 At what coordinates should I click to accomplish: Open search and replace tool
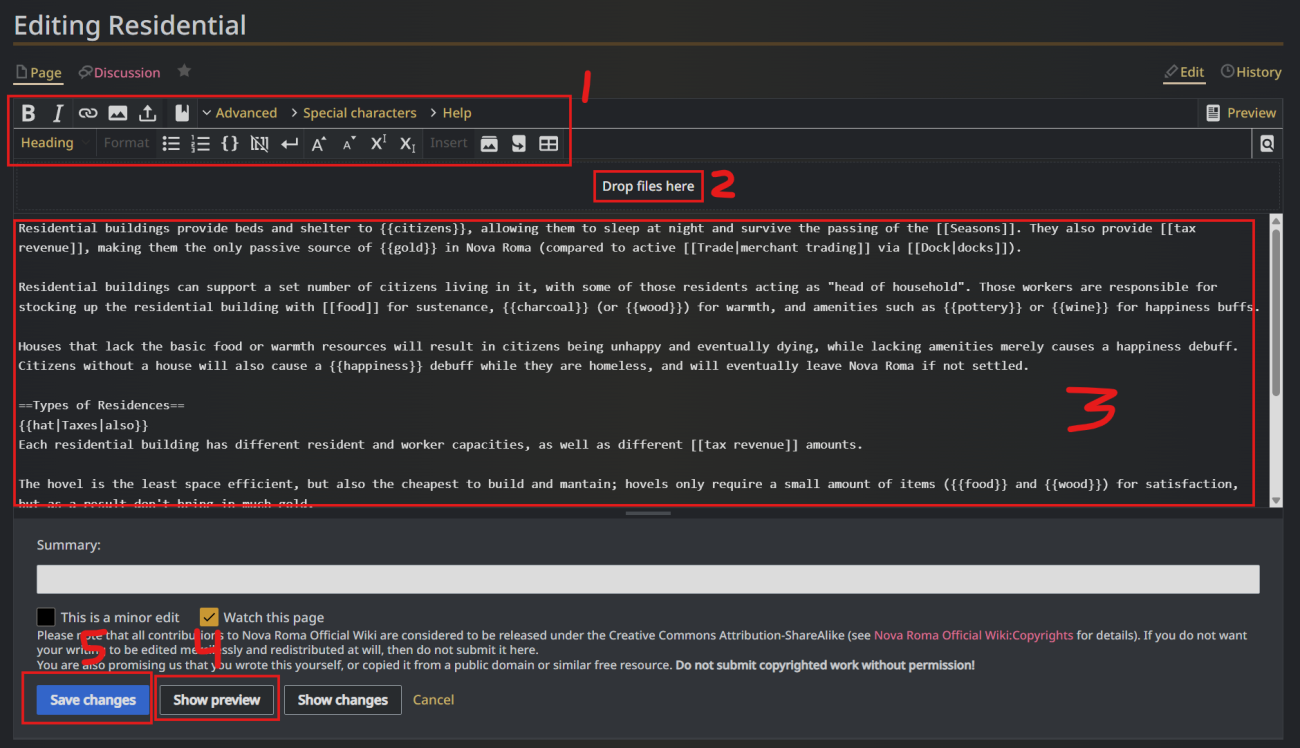(1267, 143)
